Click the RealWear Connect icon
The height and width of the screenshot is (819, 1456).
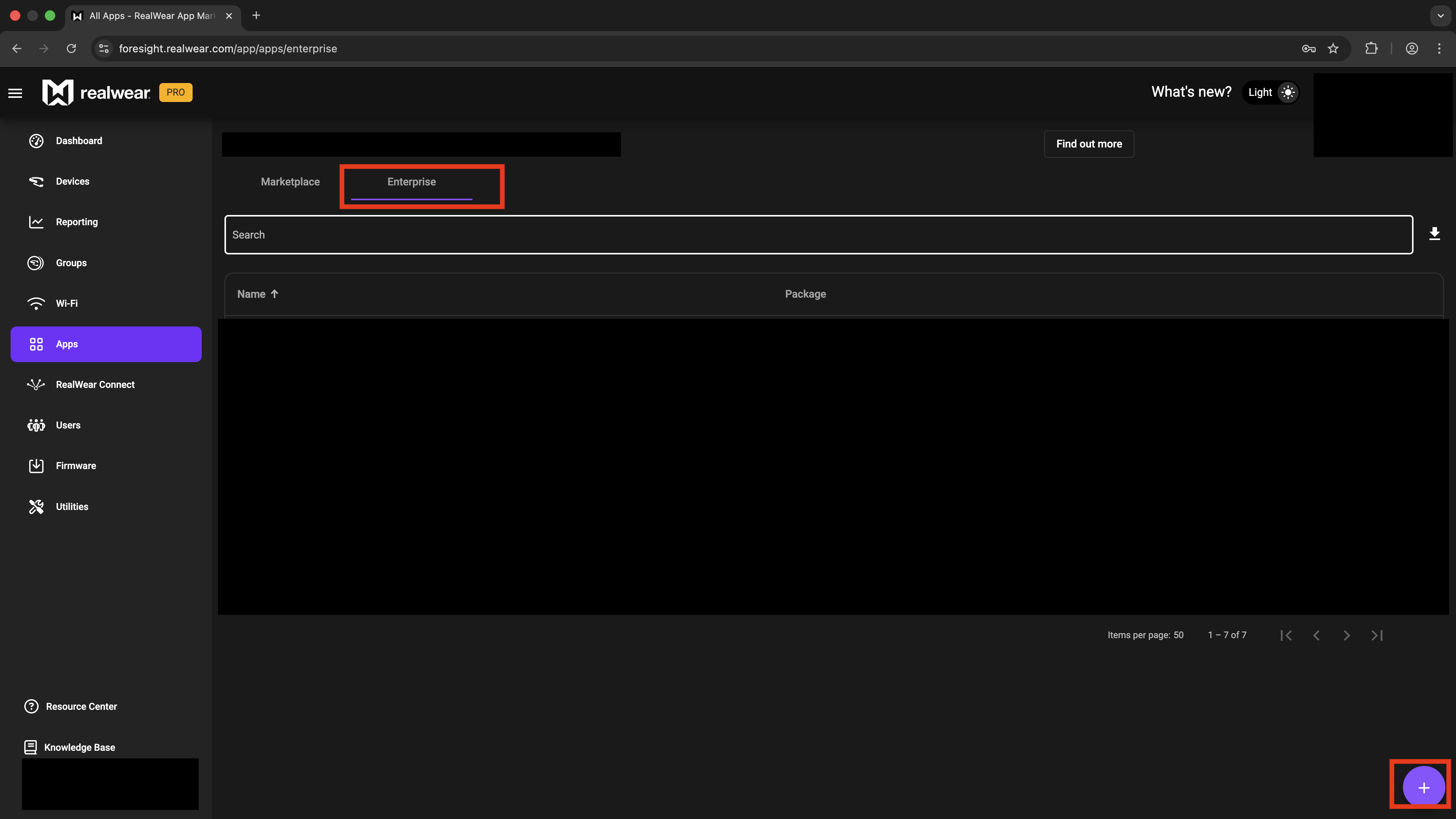36,384
